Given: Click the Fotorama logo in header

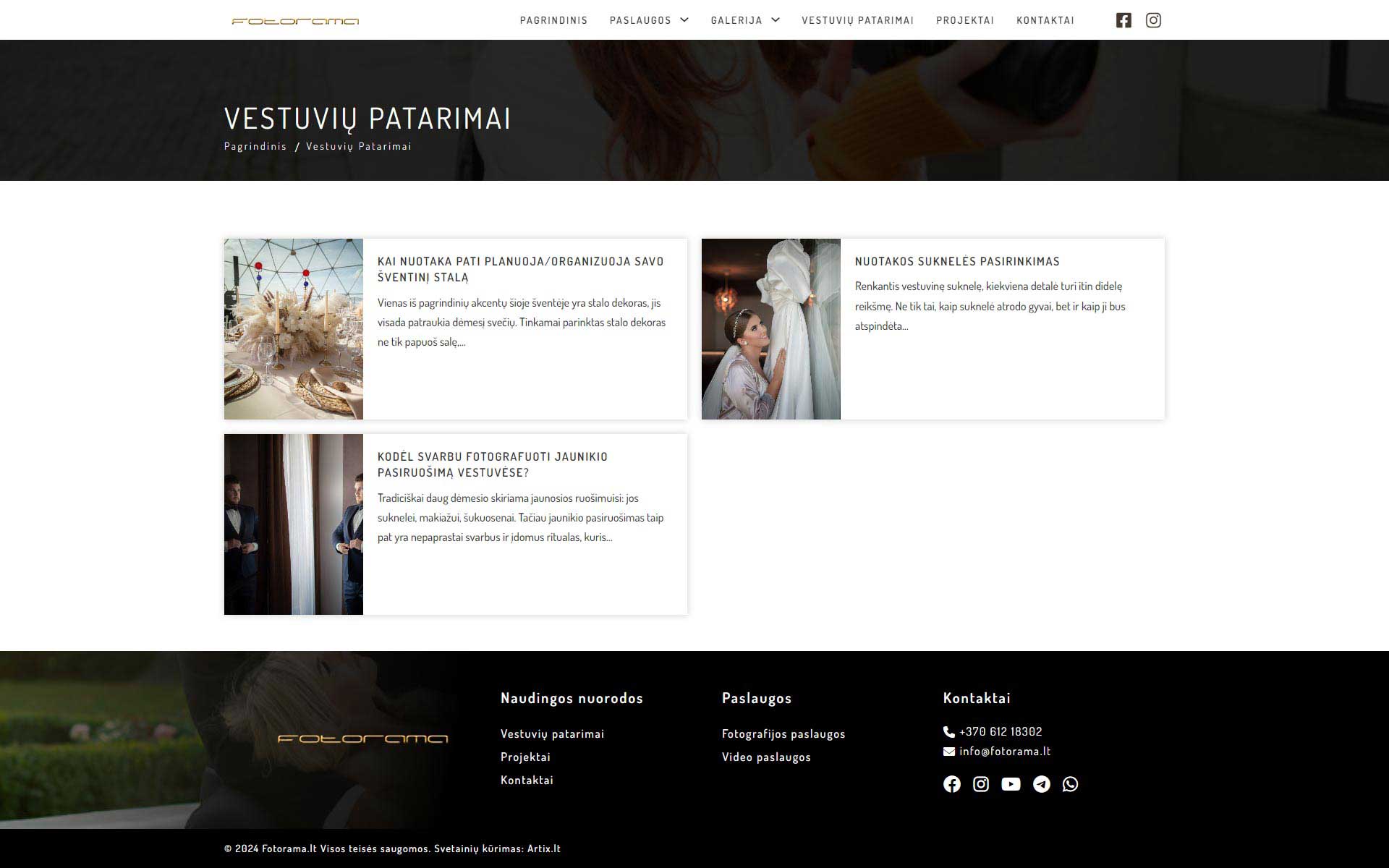Looking at the screenshot, I should tap(295, 21).
